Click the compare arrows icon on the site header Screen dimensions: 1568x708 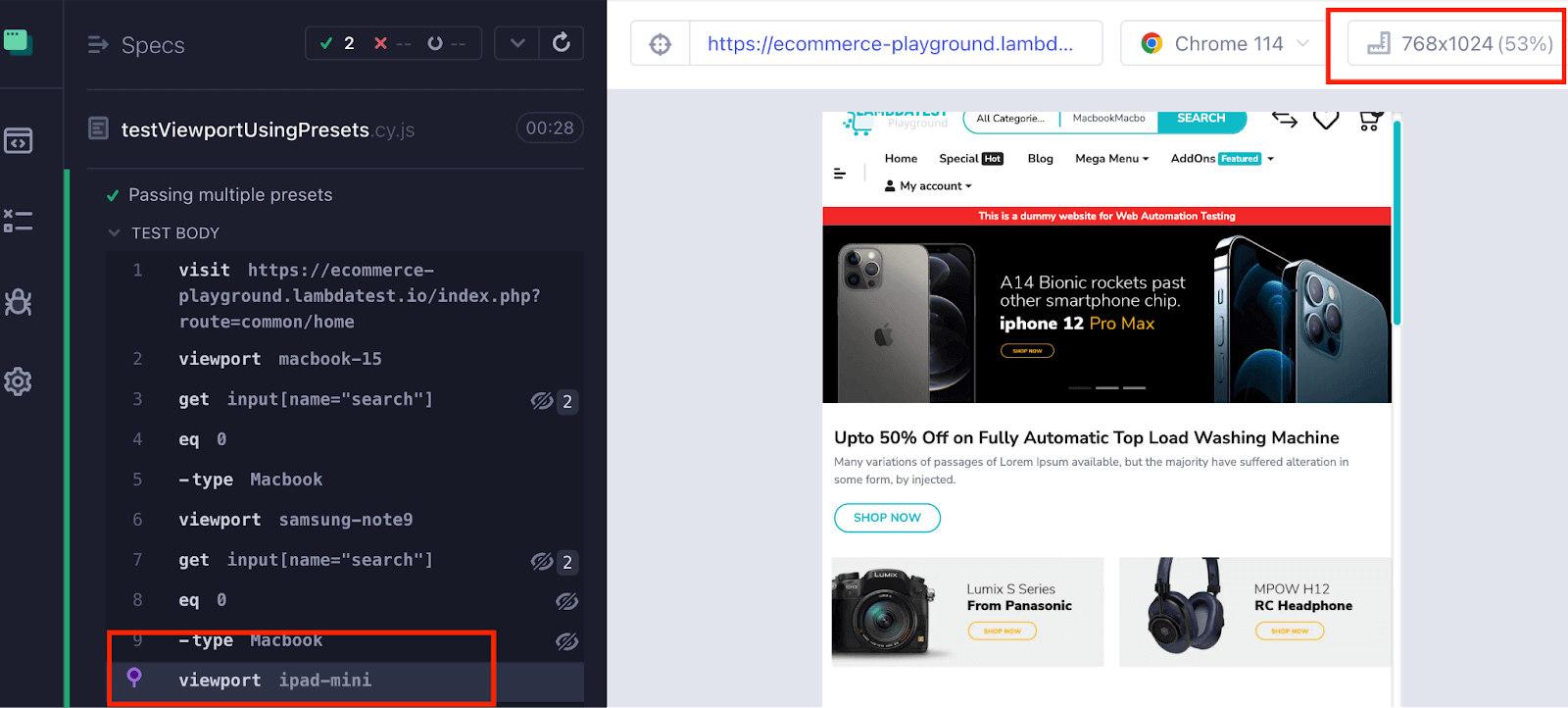(x=1285, y=120)
